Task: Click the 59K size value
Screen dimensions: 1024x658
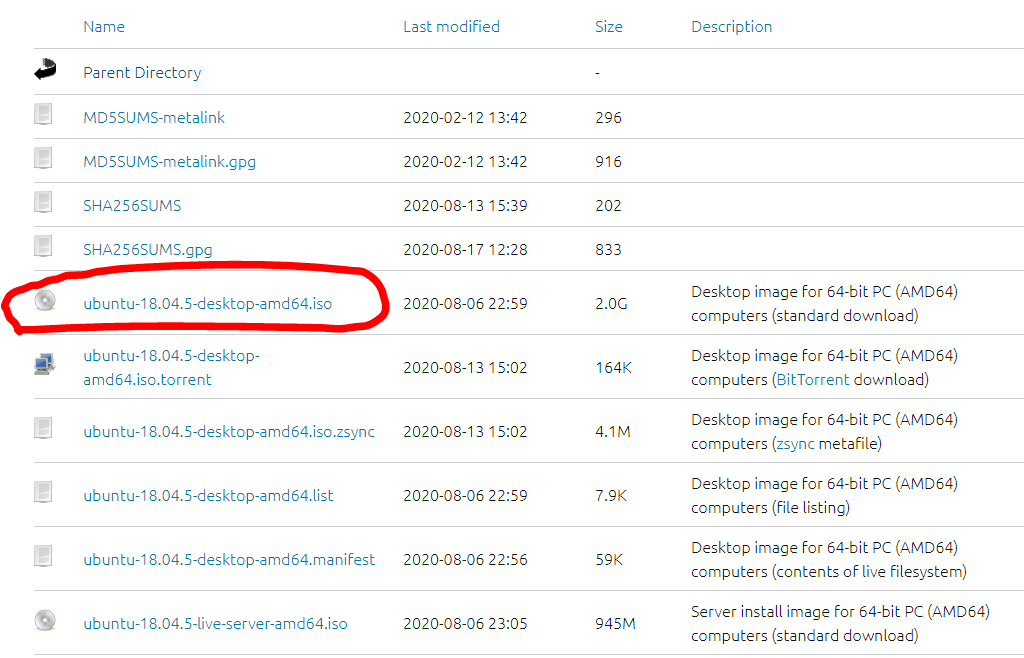Action: tap(609, 559)
